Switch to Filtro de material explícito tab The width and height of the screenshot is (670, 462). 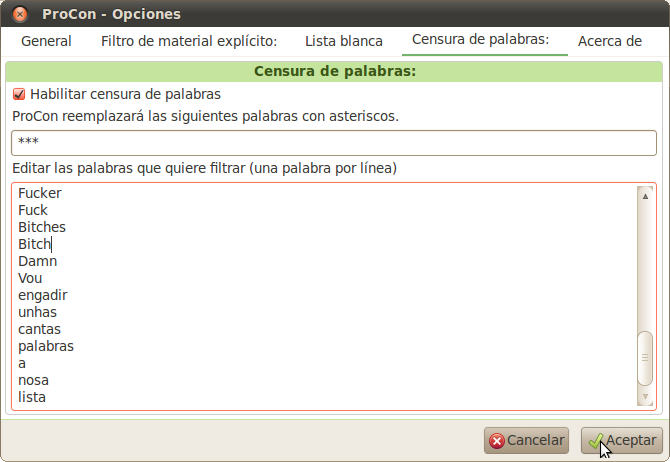[189, 41]
